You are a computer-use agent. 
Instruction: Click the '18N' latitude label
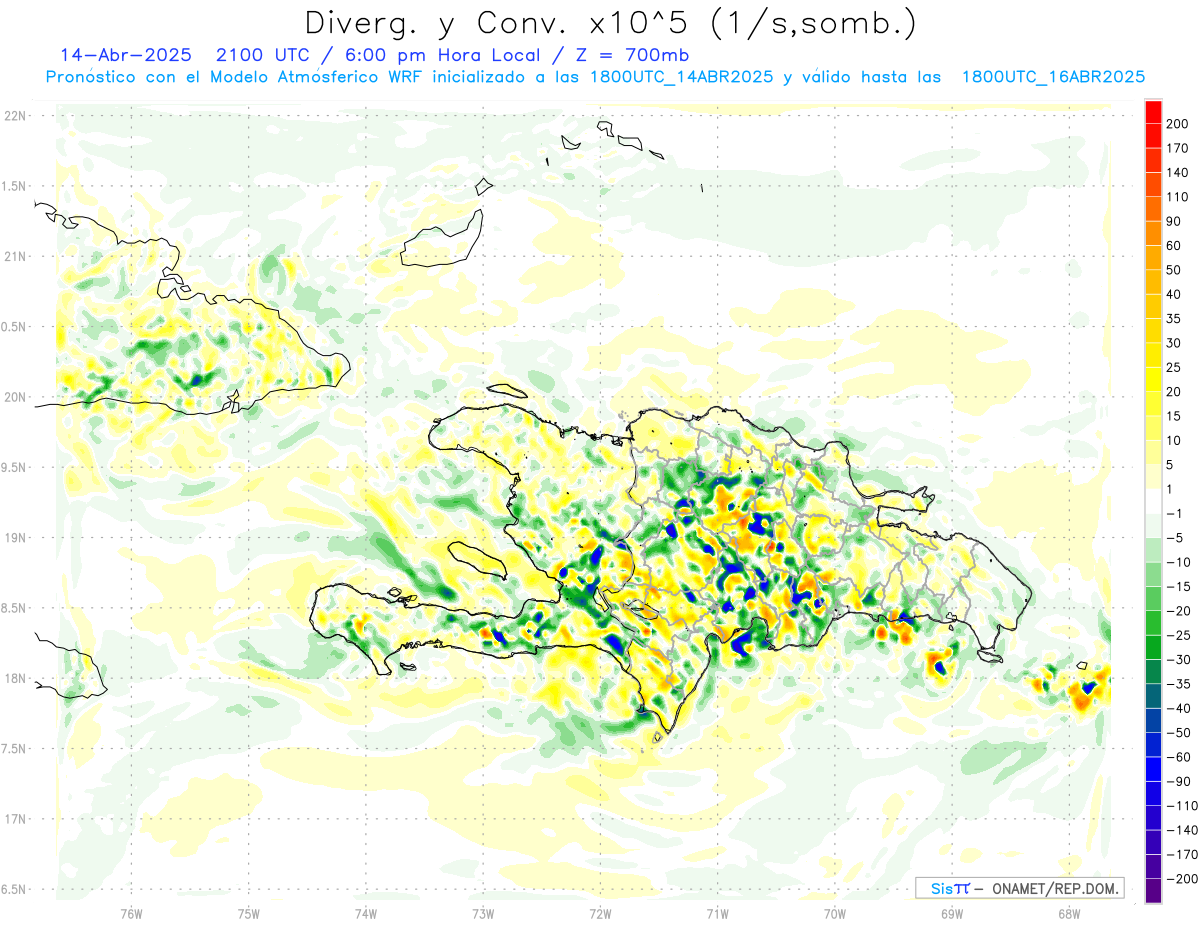point(14,678)
